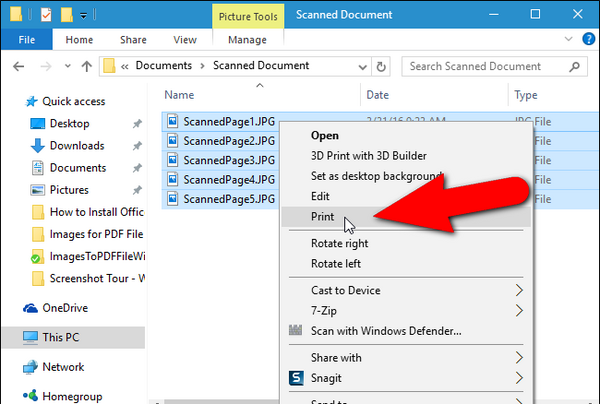Open Desktop in the navigation pane
The width and height of the screenshot is (600, 404).
pos(60,124)
